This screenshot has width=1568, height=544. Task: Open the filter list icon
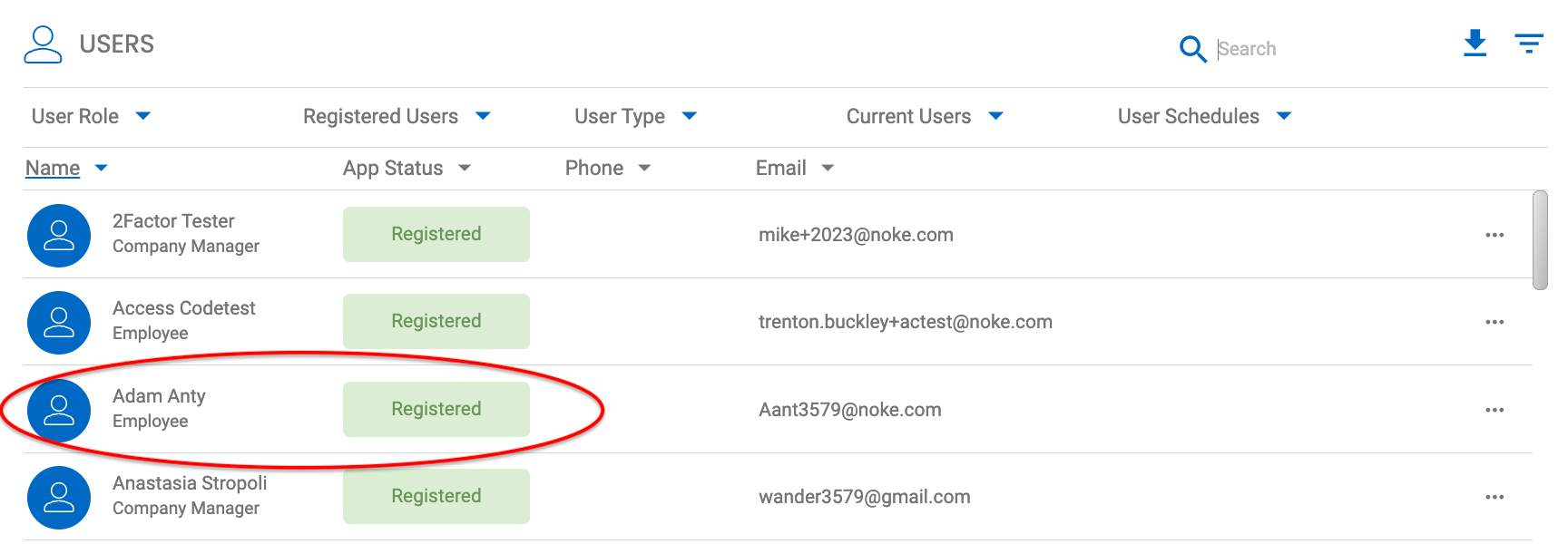pyautogui.click(x=1529, y=43)
